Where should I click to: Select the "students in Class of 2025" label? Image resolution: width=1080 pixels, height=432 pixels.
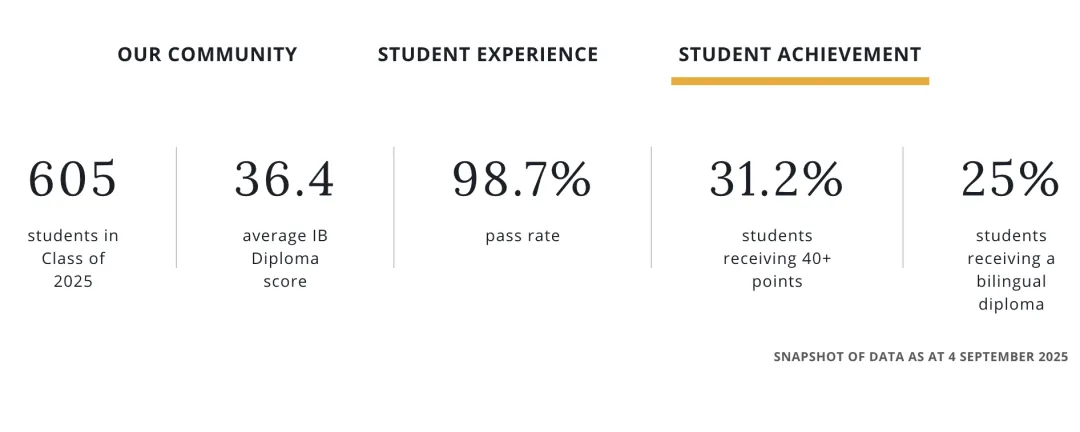(73, 259)
